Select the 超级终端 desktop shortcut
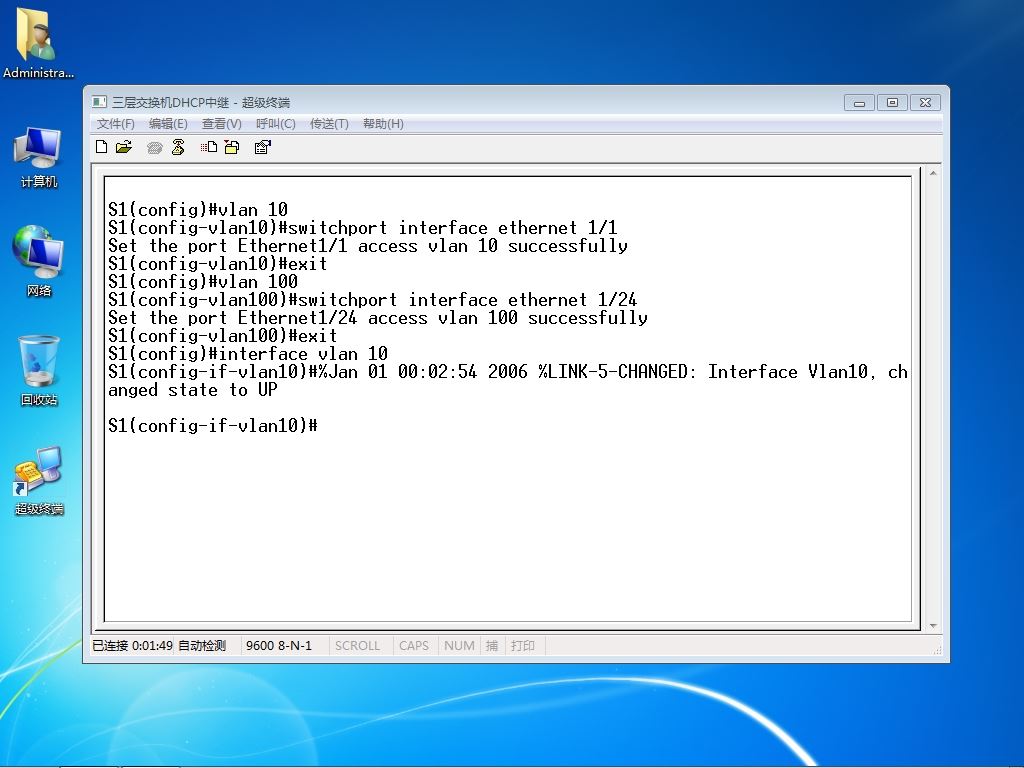1024x768 pixels. 39,481
